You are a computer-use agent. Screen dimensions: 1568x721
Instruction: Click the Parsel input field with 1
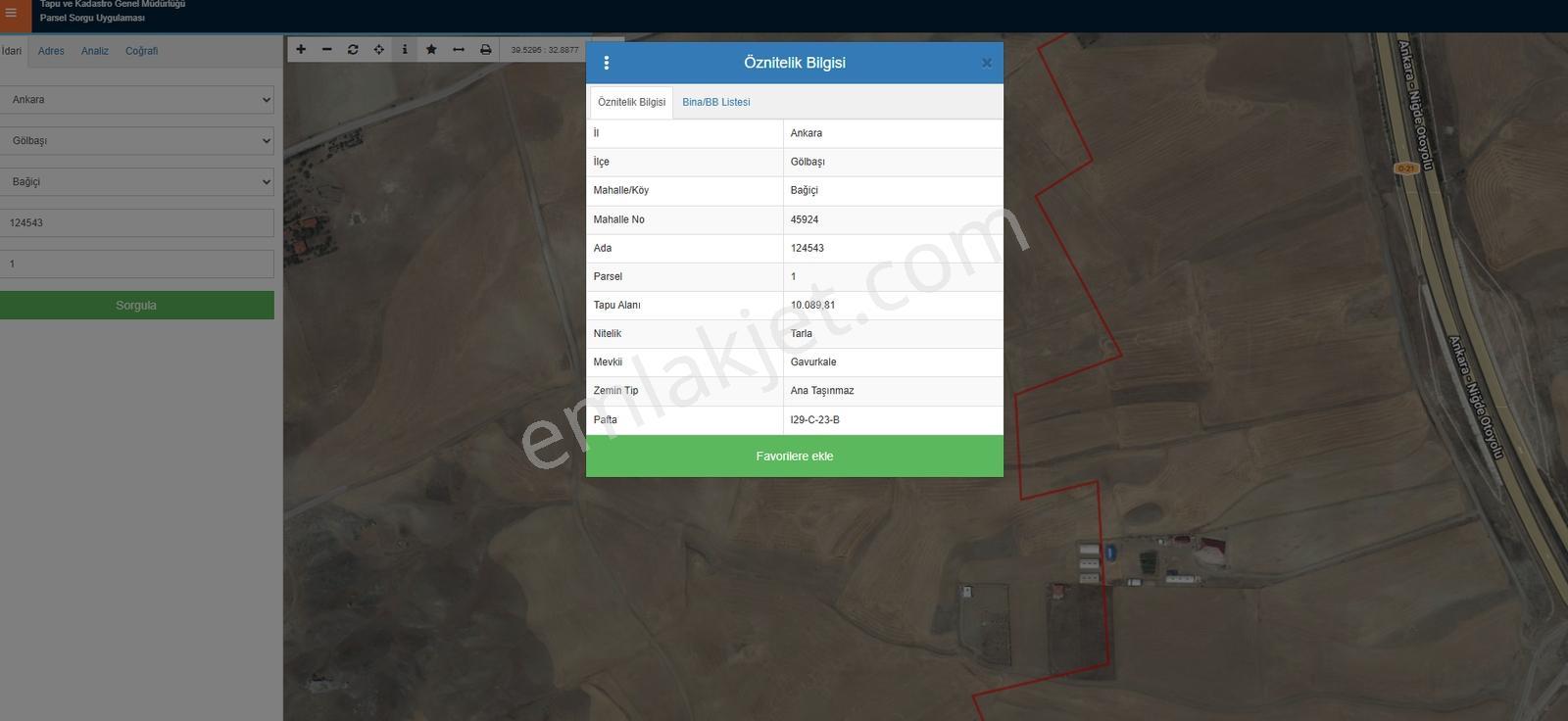click(x=136, y=264)
